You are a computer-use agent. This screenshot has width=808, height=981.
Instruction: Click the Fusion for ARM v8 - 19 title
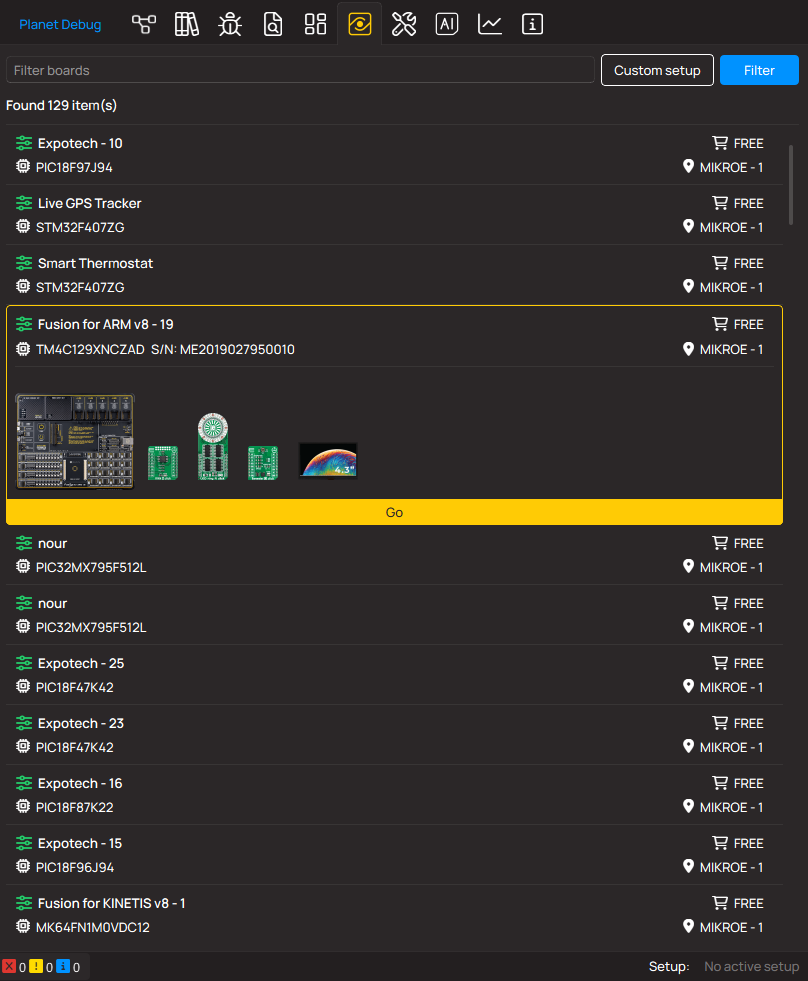pyautogui.click(x=105, y=324)
